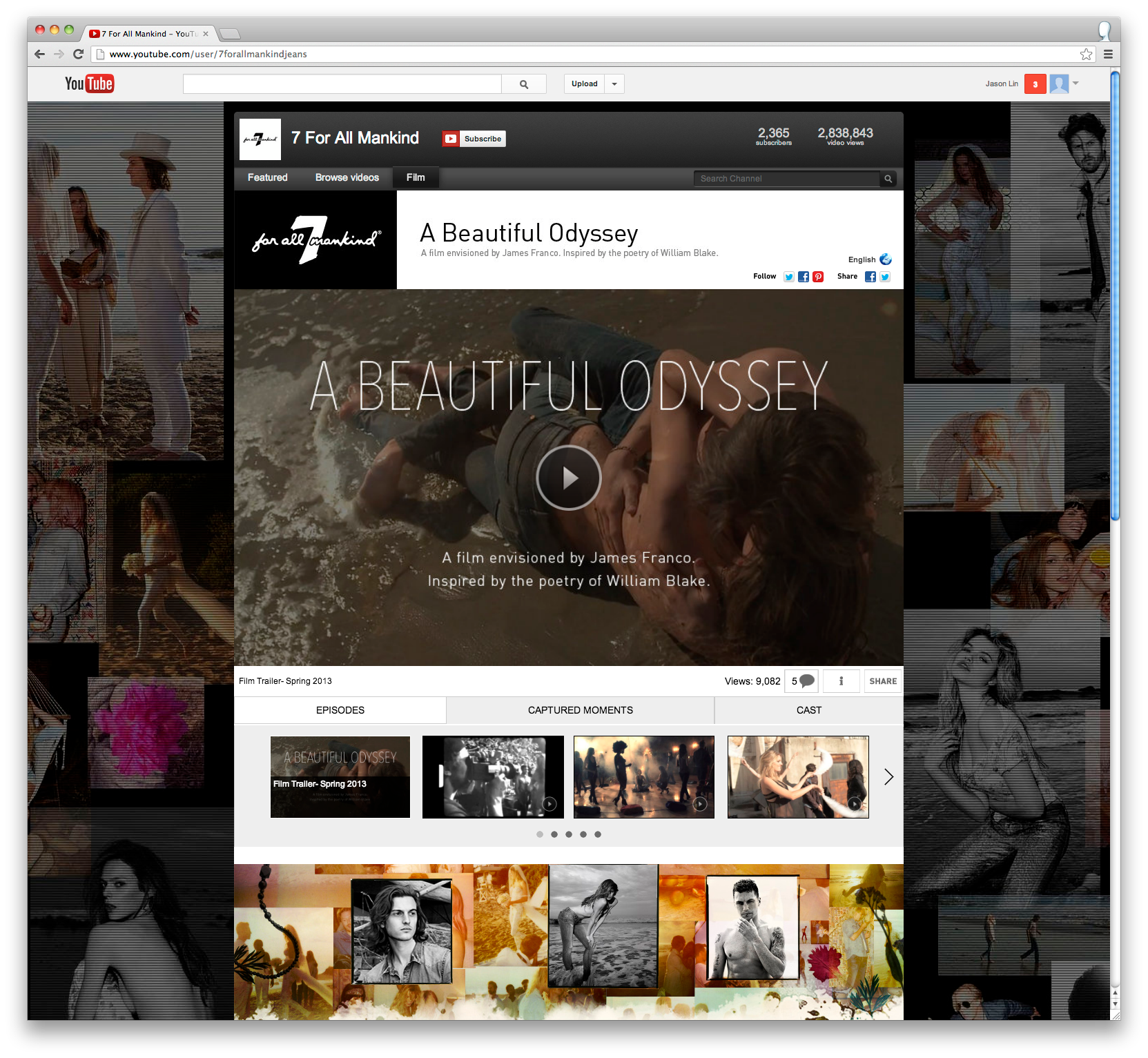
Task: Click the YouTube search input field
Action: [342, 84]
